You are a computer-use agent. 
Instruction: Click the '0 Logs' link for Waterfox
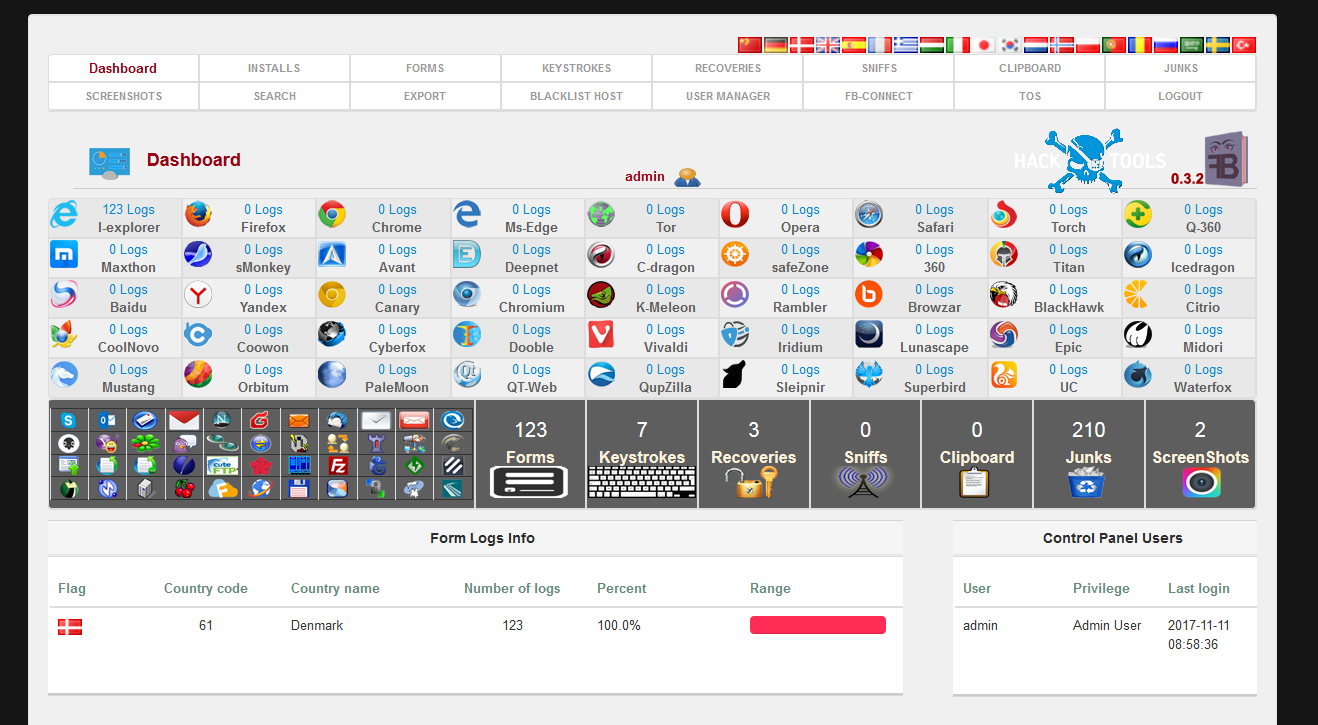[1203, 369]
